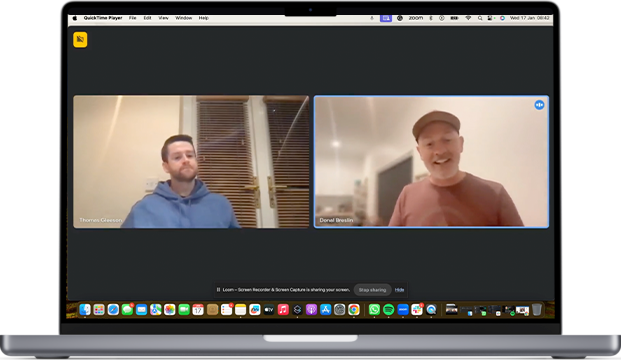Click the Stop sharing button
Viewport: 621px width, 360px height.
point(372,290)
